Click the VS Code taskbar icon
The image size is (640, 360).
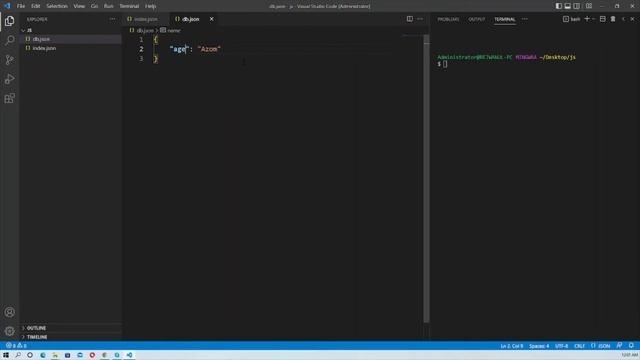tap(129, 355)
